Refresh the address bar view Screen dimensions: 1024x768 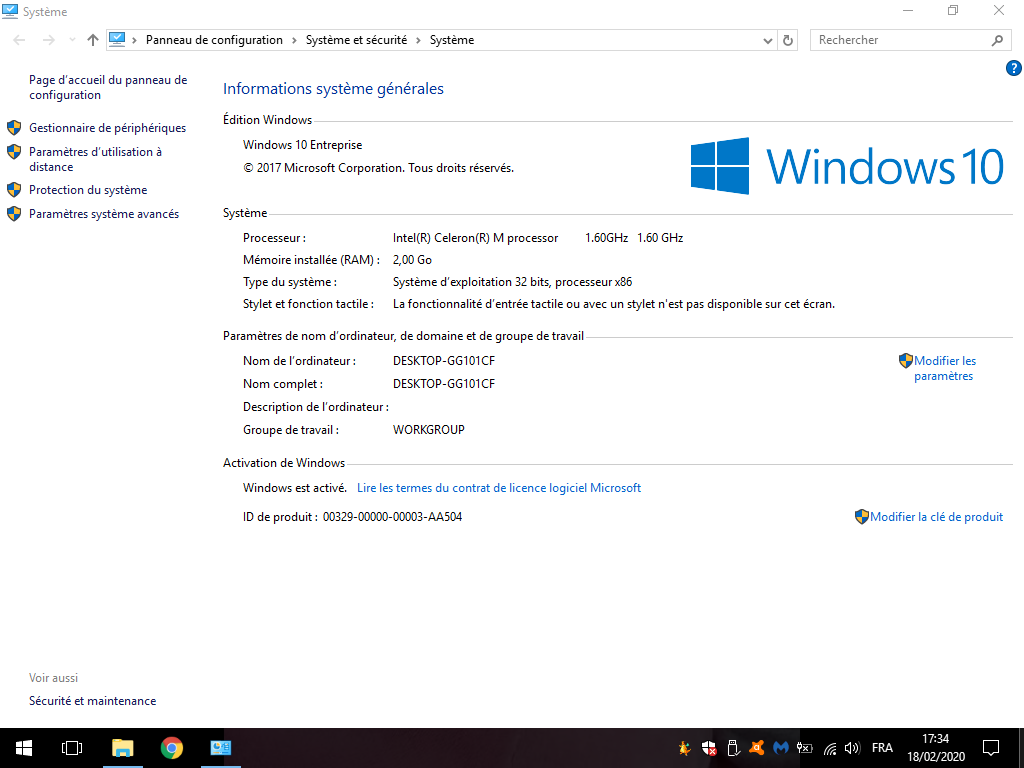pyautogui.click(x=788, y=40)
